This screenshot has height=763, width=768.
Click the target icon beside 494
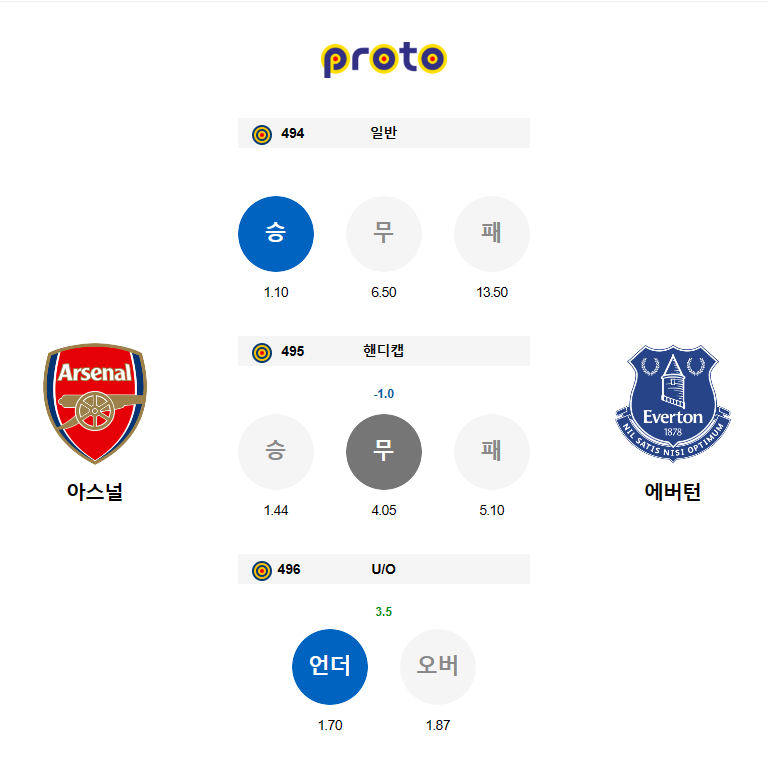262,134
